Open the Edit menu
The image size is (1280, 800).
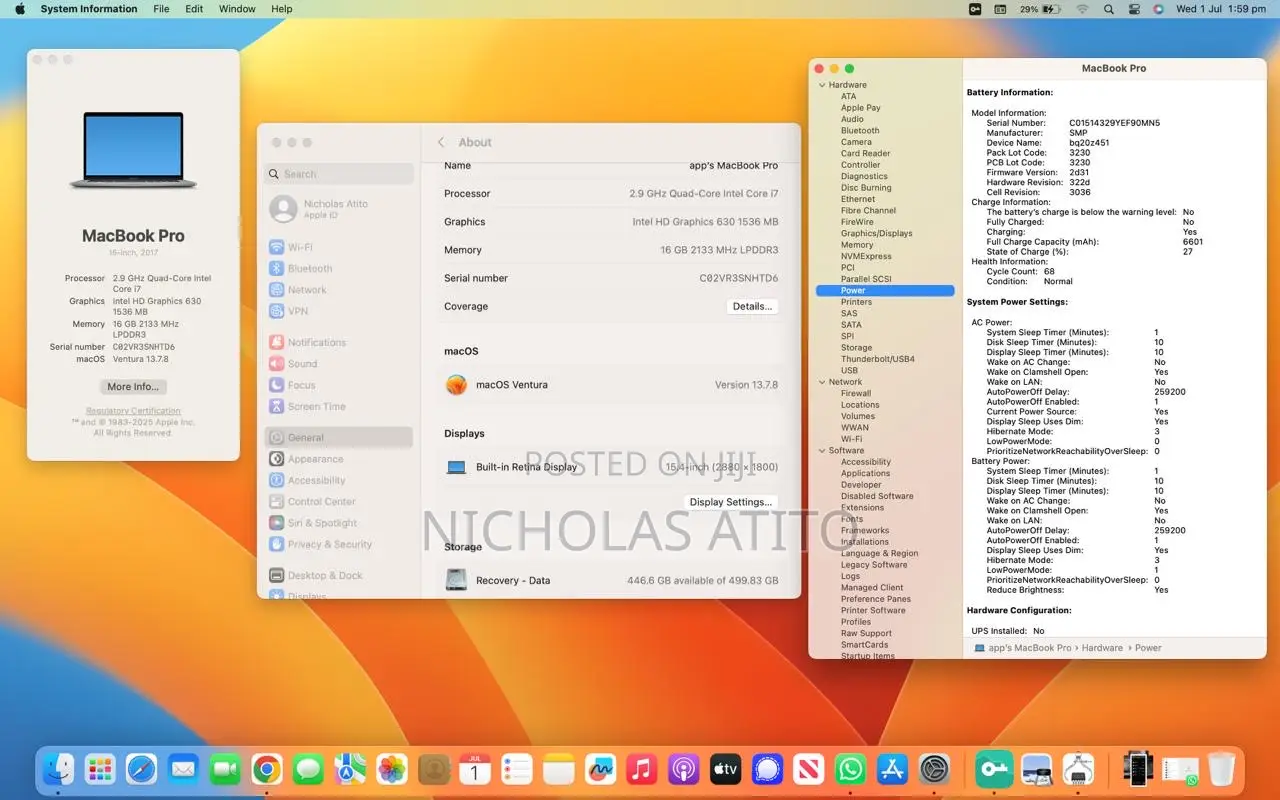click(194, 9)
